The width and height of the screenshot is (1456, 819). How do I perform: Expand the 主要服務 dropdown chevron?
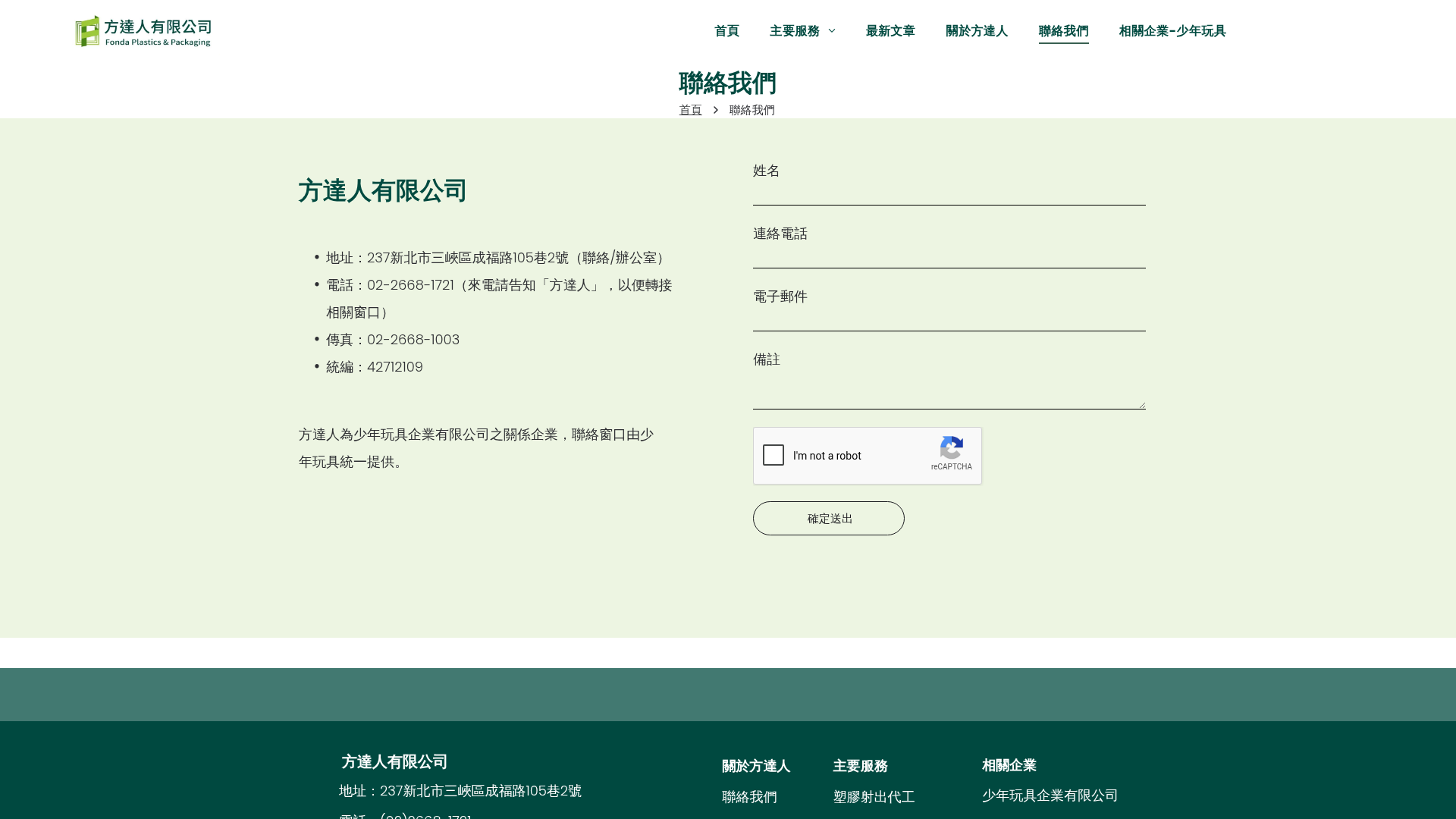(832, 31)
